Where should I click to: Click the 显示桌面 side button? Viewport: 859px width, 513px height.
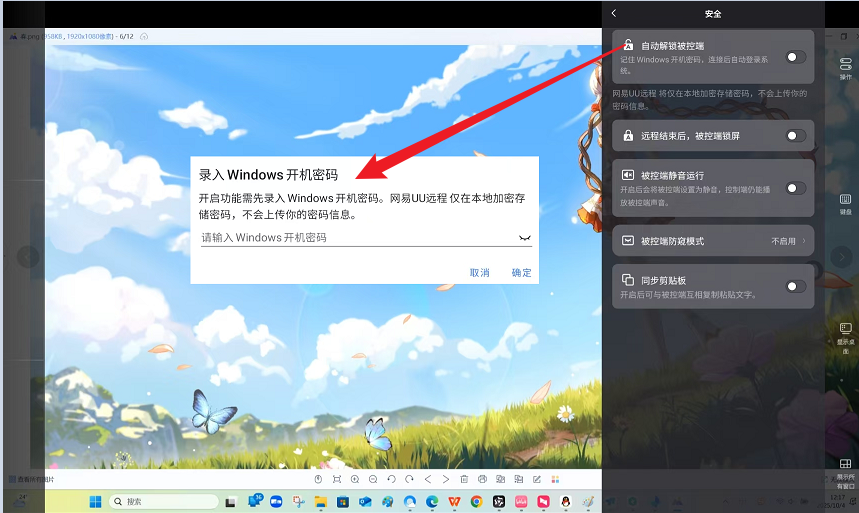click(x=845, y=337)
